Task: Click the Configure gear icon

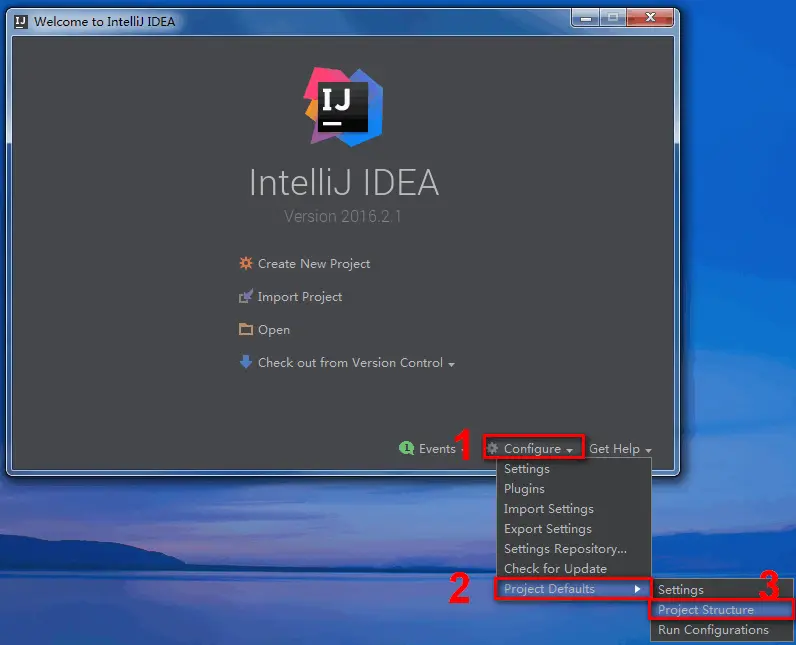Action: point(492,448)
